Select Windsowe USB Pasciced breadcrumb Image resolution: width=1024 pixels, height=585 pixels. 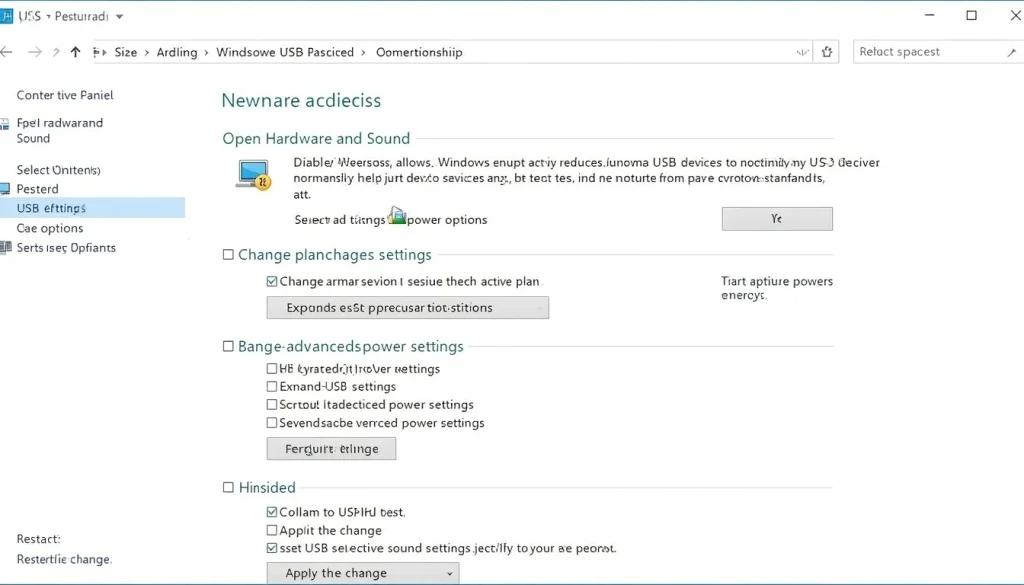tap(285, 52)
